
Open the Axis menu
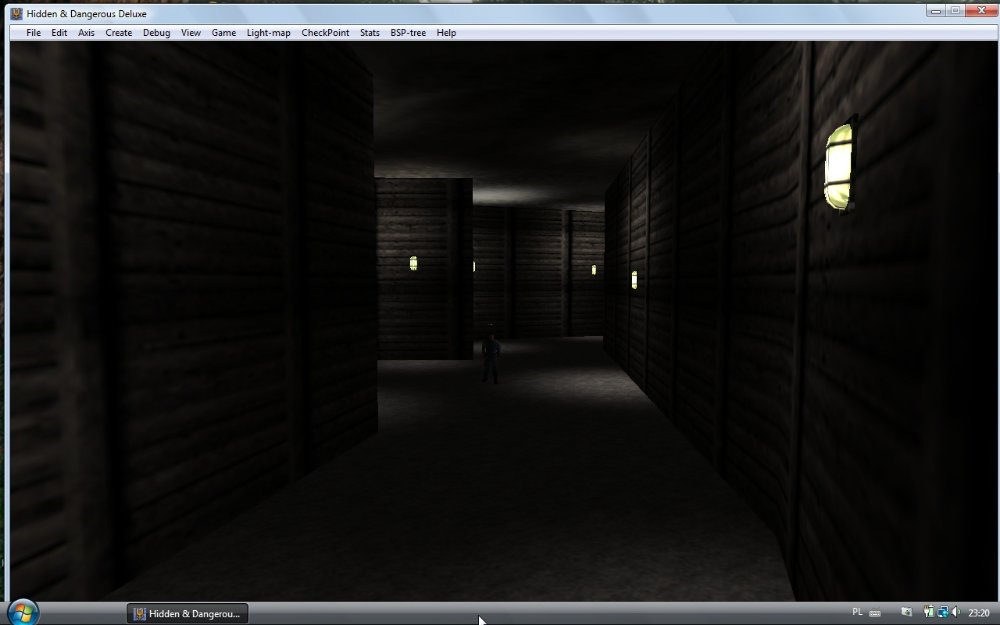(86, 33)
